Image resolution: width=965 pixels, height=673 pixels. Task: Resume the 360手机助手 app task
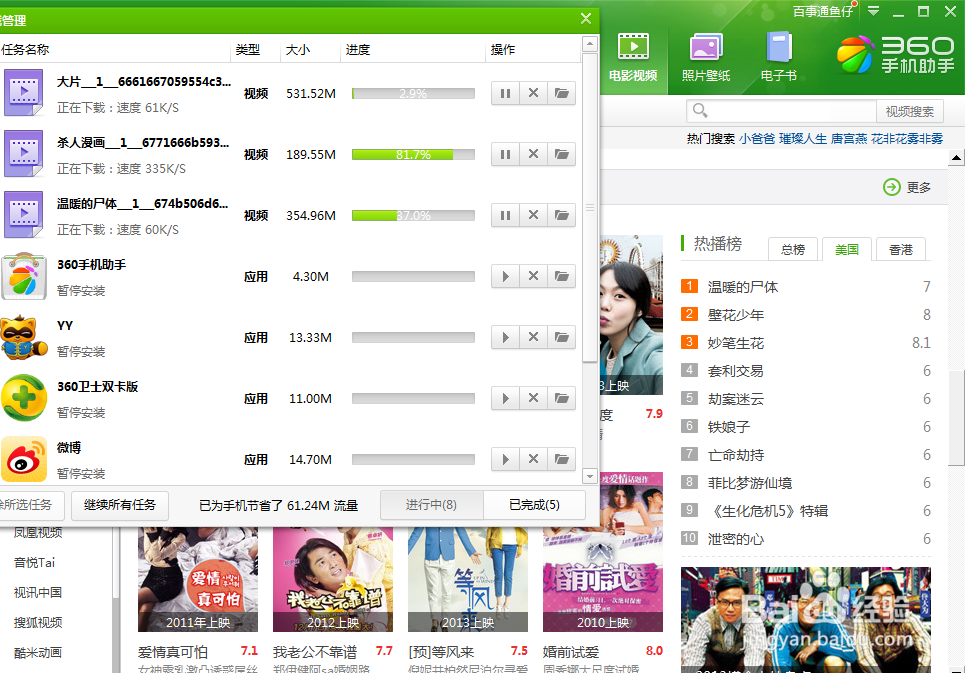[505, 276]
